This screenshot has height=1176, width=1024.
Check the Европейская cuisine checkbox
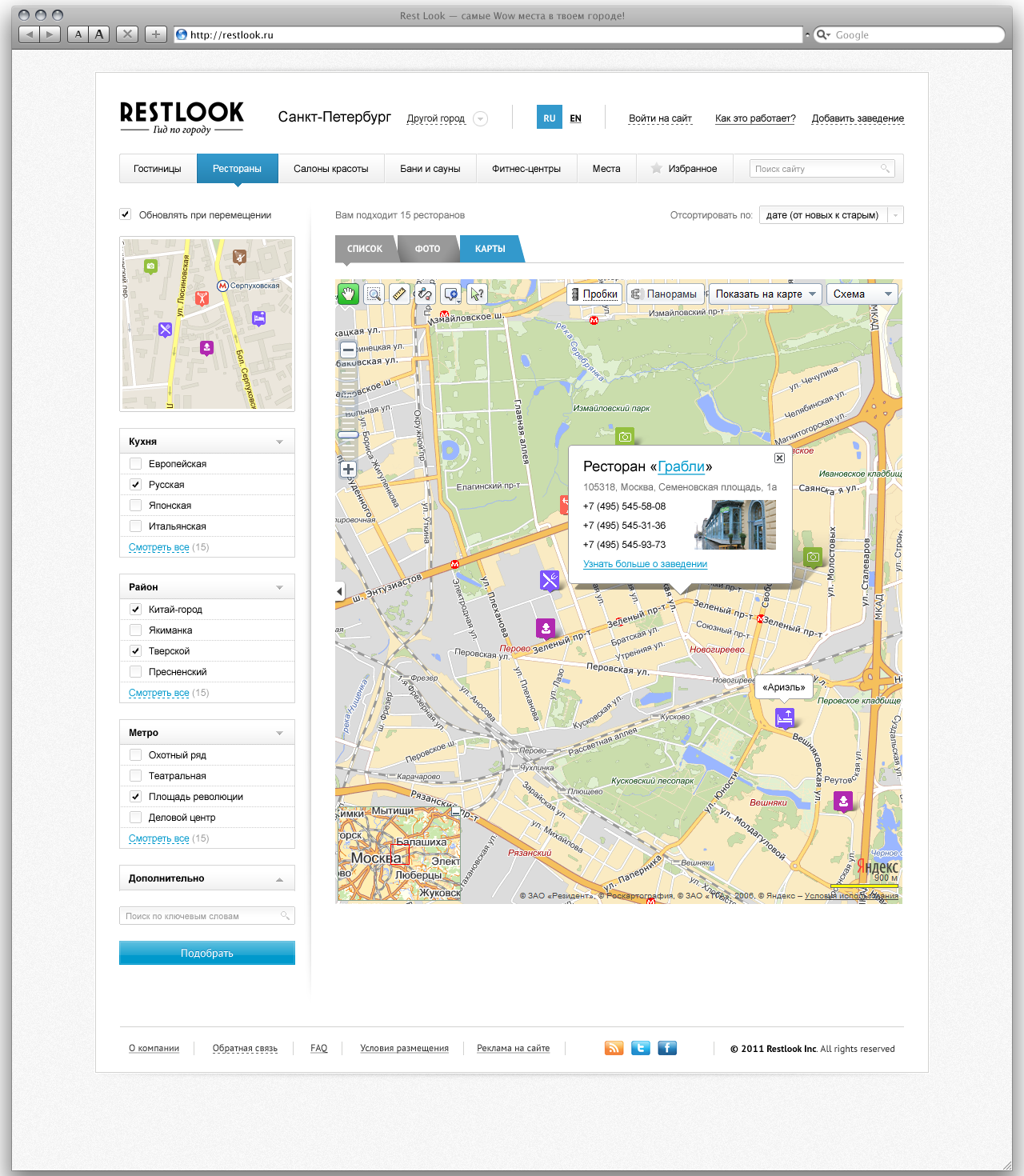coord(136,464)
